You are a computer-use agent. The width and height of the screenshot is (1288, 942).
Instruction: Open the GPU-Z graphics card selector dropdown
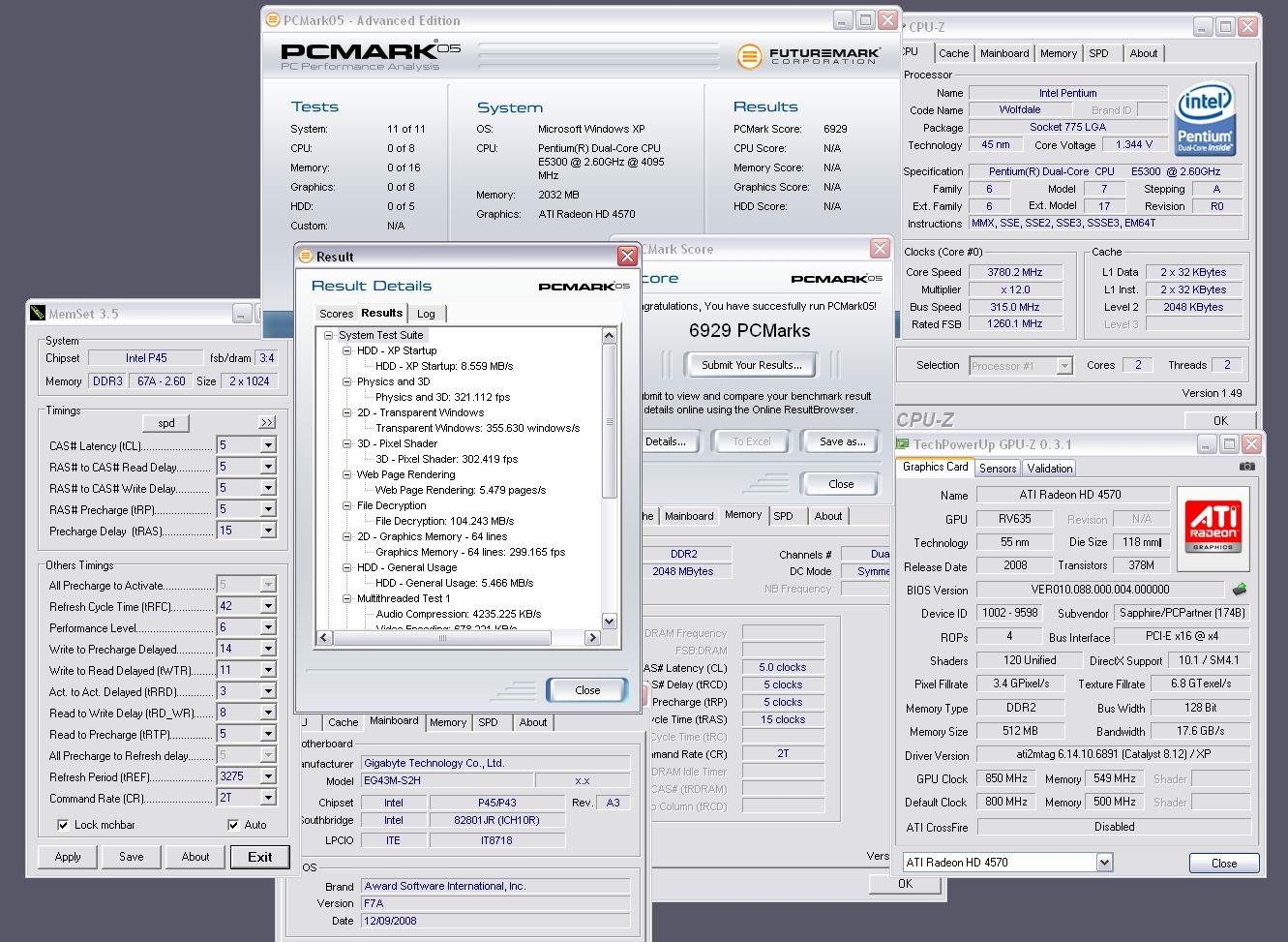(1104, 862)
